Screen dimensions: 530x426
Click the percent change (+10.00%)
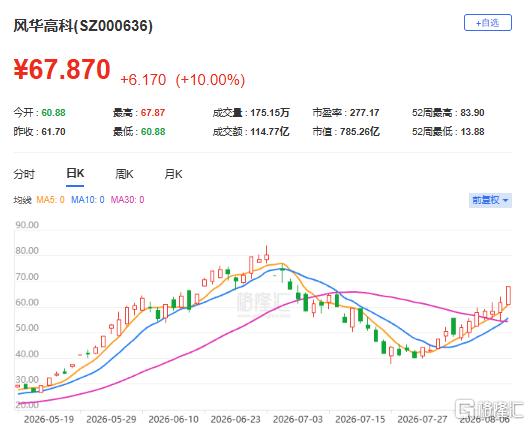210,80
